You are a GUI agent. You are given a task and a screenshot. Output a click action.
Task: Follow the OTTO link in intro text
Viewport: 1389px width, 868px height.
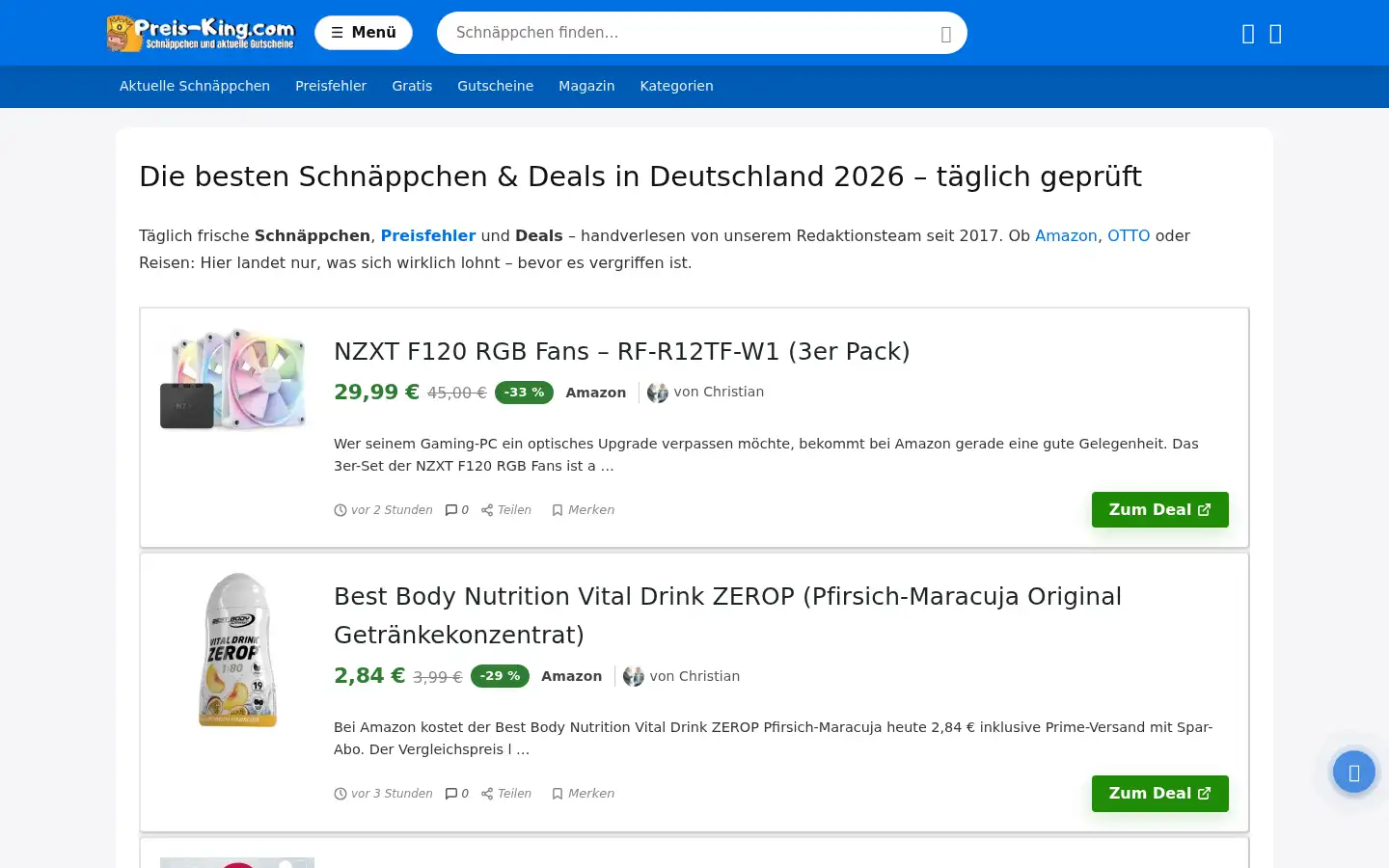coord(1129,235)
